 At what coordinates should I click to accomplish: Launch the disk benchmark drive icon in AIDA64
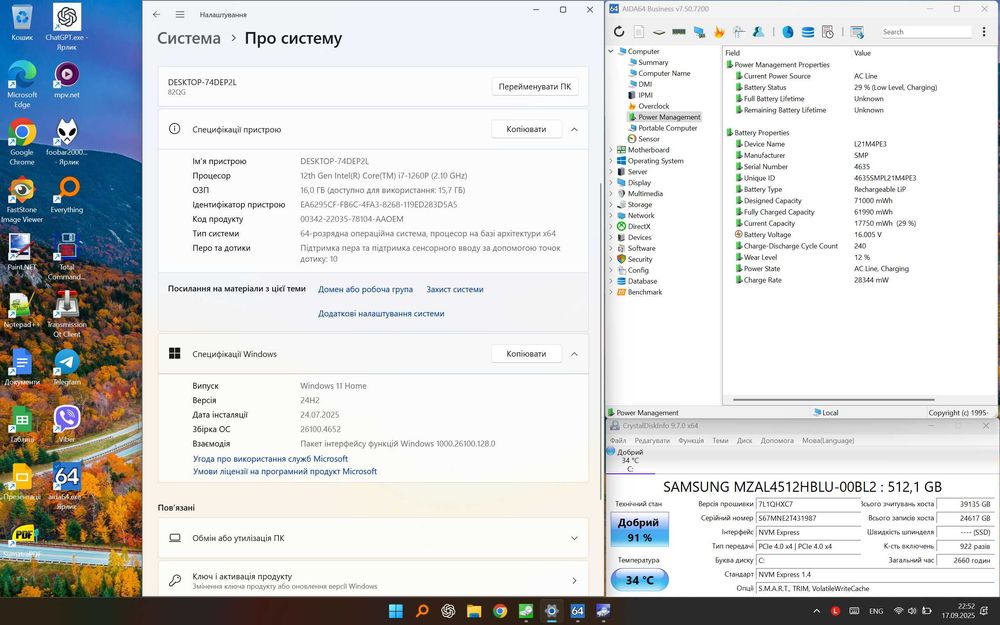pyautogui.click(x=659, y=32)
